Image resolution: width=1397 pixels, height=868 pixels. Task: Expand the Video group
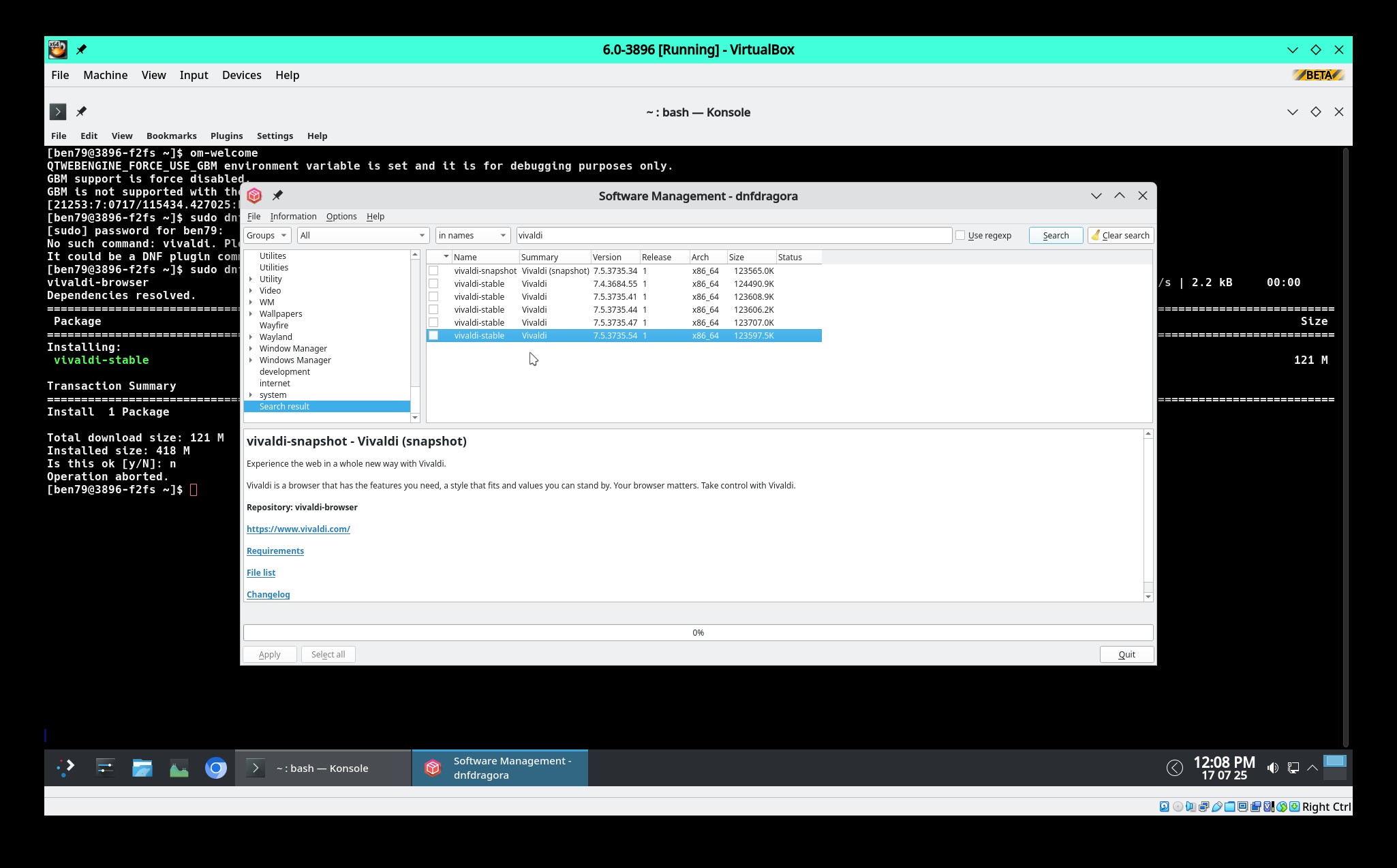pos(251,290)
